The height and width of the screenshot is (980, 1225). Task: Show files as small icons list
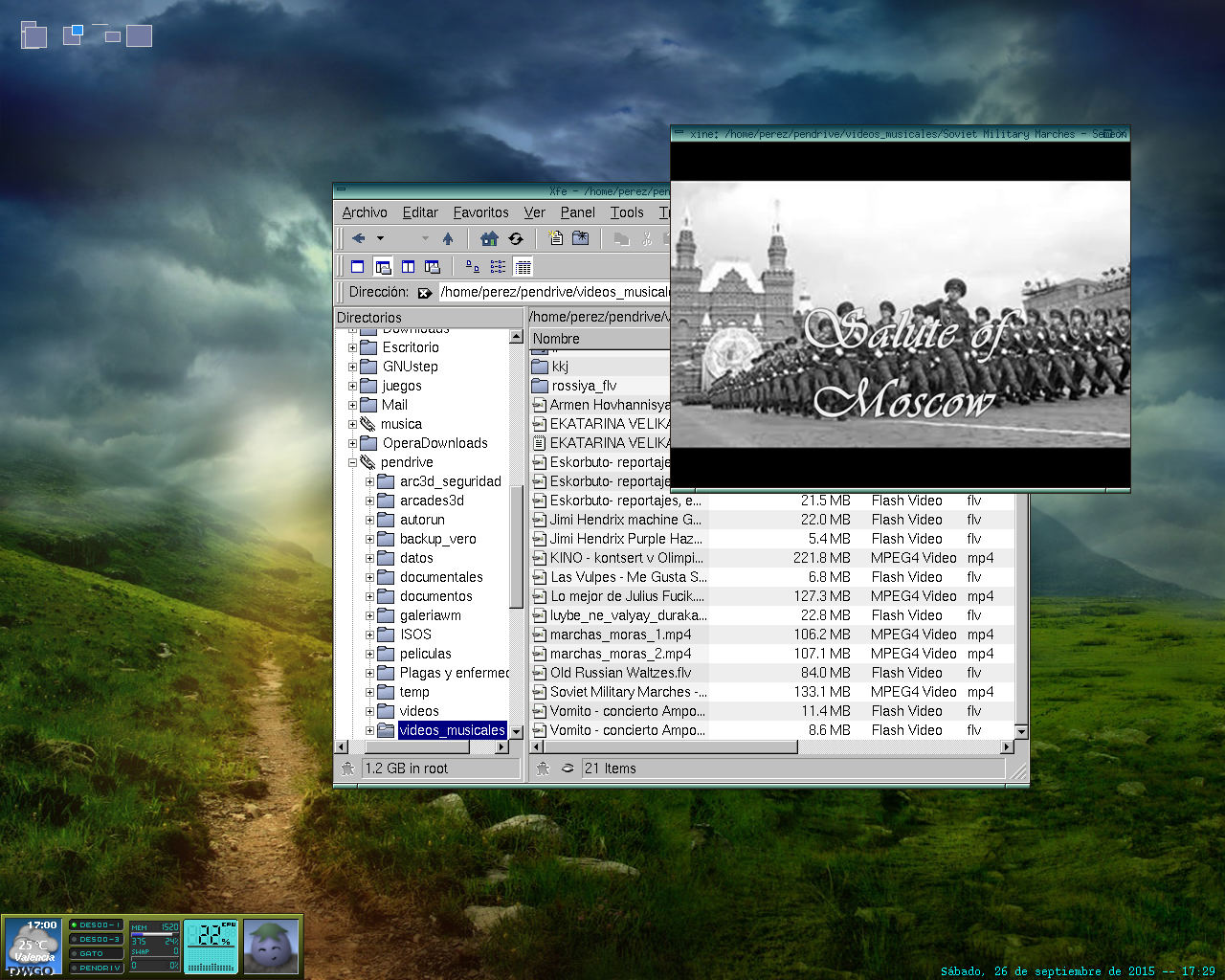tap(498, 267)
